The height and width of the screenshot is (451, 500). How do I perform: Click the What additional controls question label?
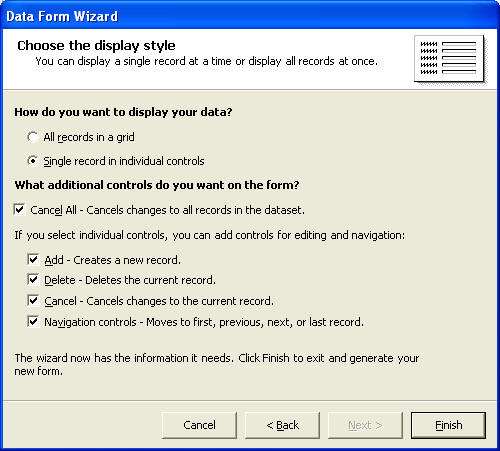157,185
